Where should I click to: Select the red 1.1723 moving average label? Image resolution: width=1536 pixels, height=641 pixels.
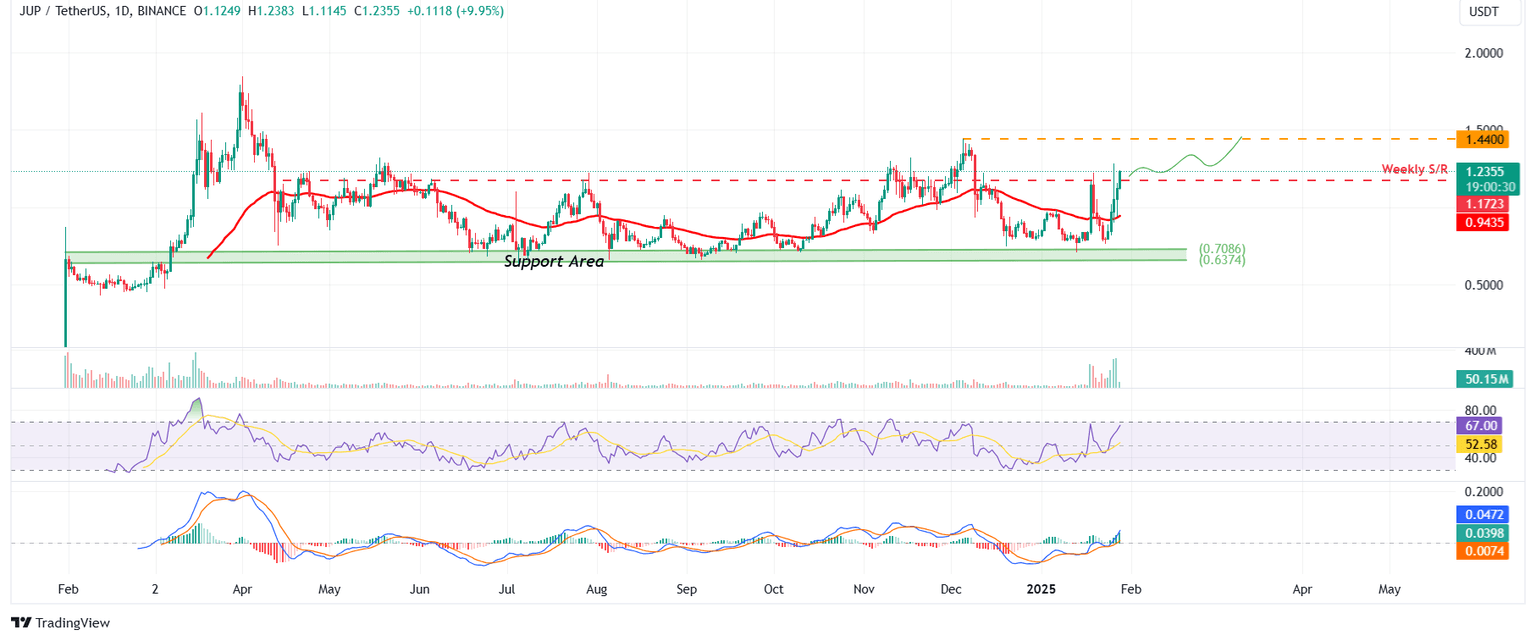coord(1484,205)
